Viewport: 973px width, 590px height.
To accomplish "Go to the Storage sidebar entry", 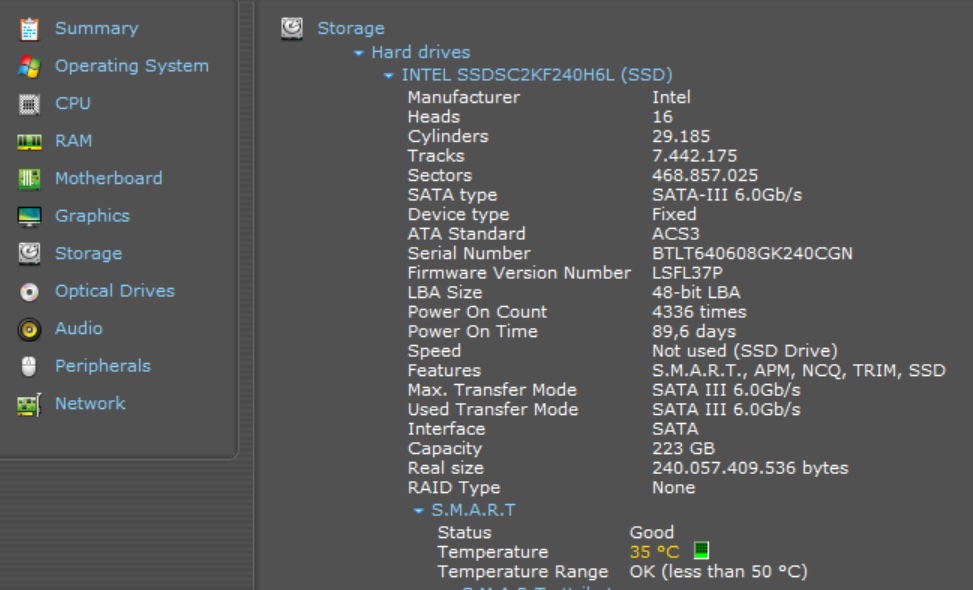I will pos(88,254).
